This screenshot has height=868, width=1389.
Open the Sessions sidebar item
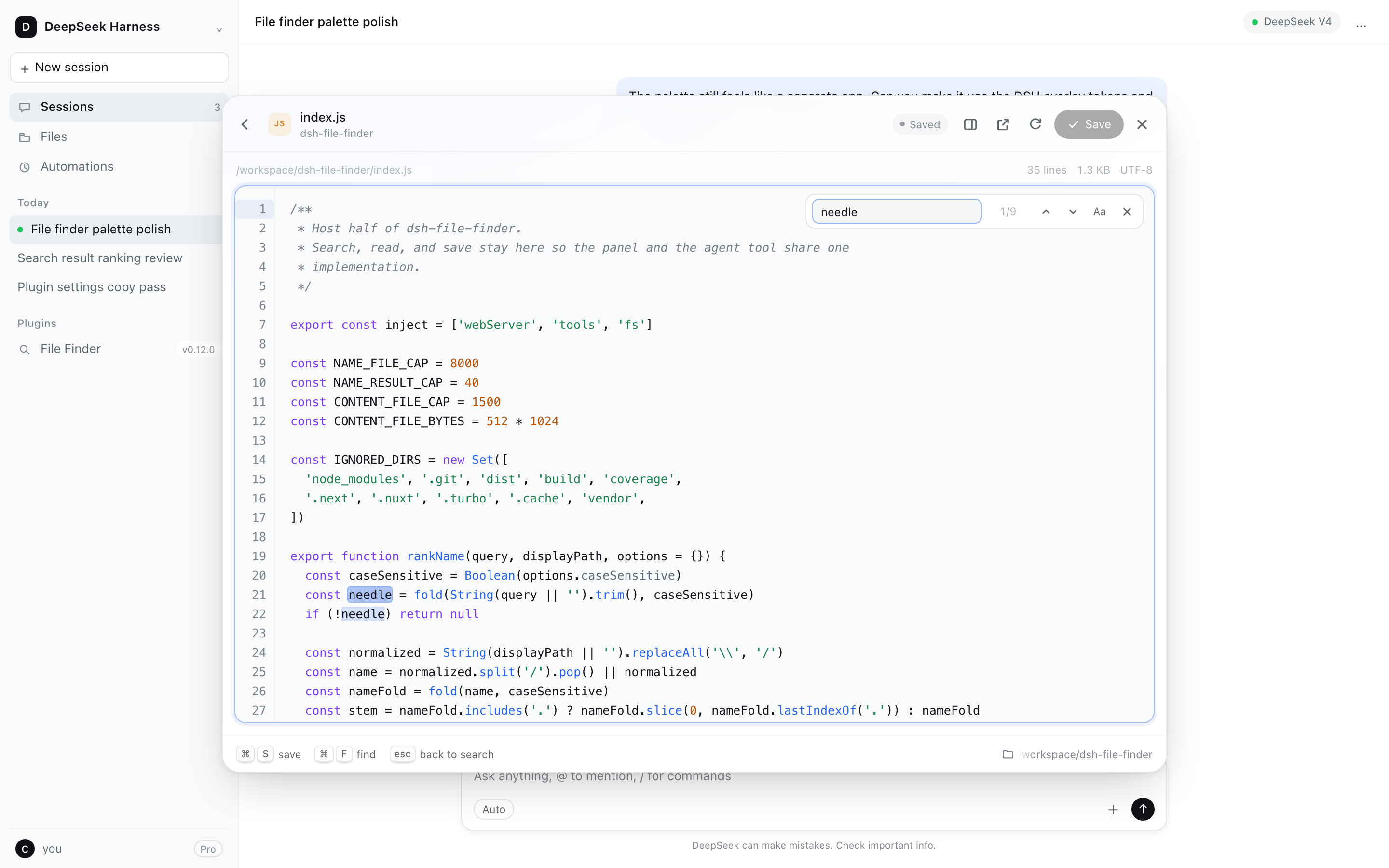119,107
